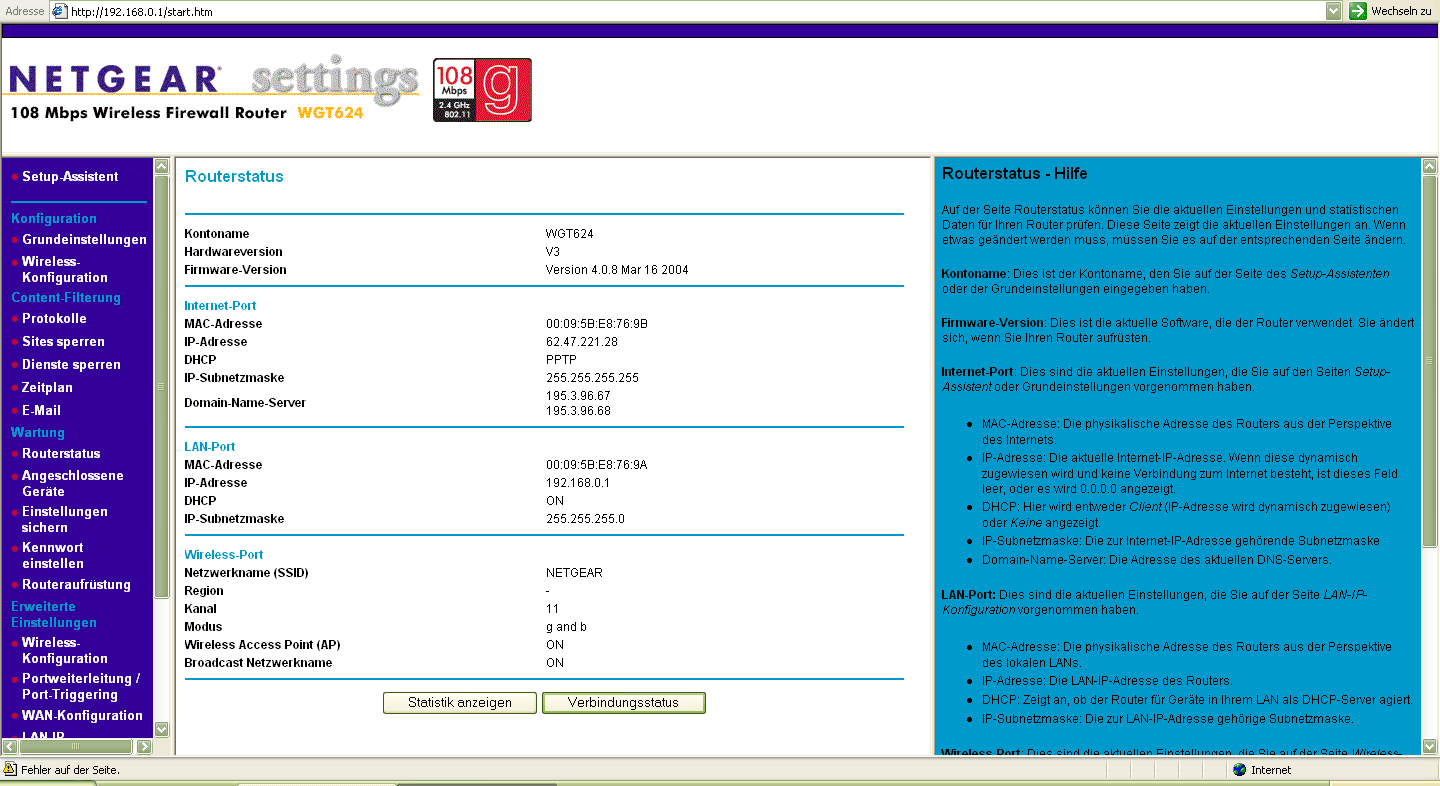Click the Wireless-Port section heading
The image size is (1440, 786).
[x=224, y=555]
